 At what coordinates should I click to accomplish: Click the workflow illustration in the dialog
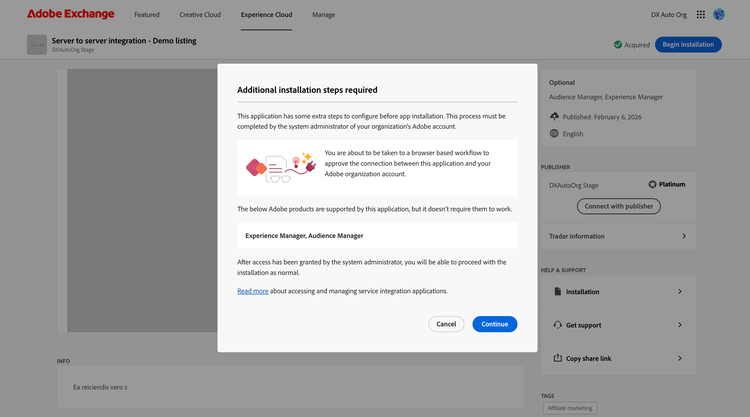click(281, 167)
